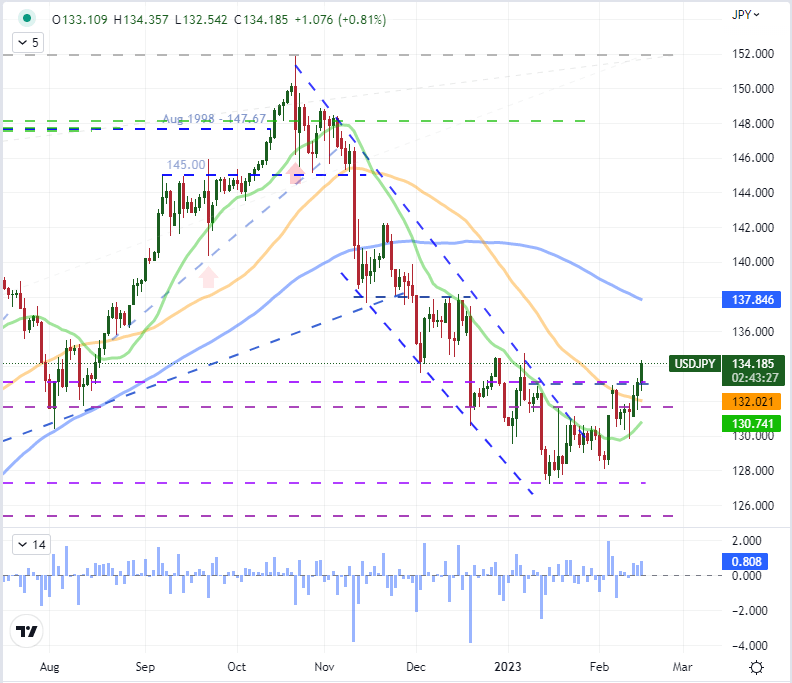This screenshot has width=792, height=683.
Task: Click the 134.185 current price label
Action: (753, 364)
